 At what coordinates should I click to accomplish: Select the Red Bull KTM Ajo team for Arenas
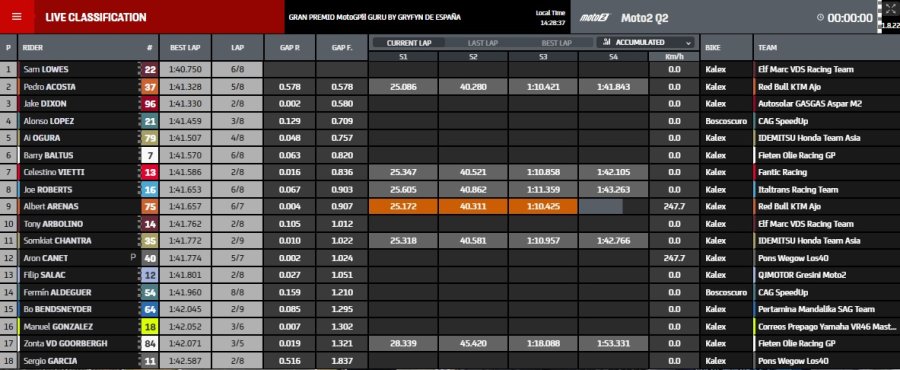coord(789,207)
